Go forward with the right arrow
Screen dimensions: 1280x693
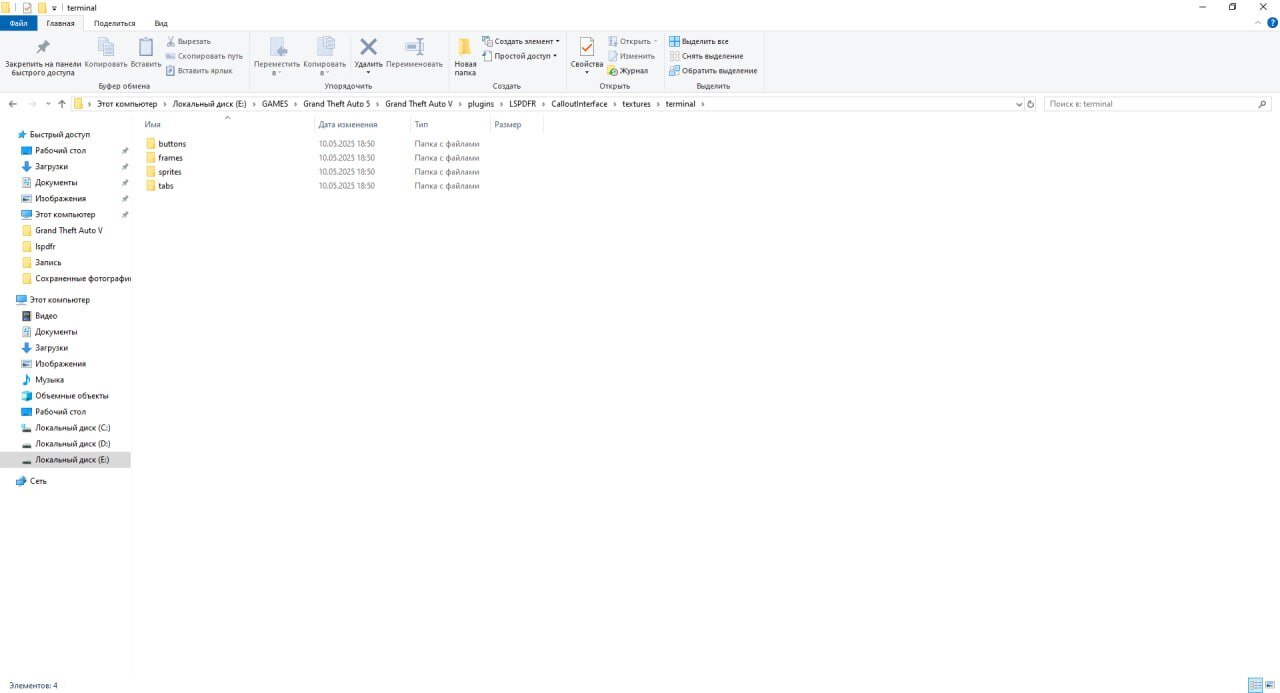(x=32, y=104)
